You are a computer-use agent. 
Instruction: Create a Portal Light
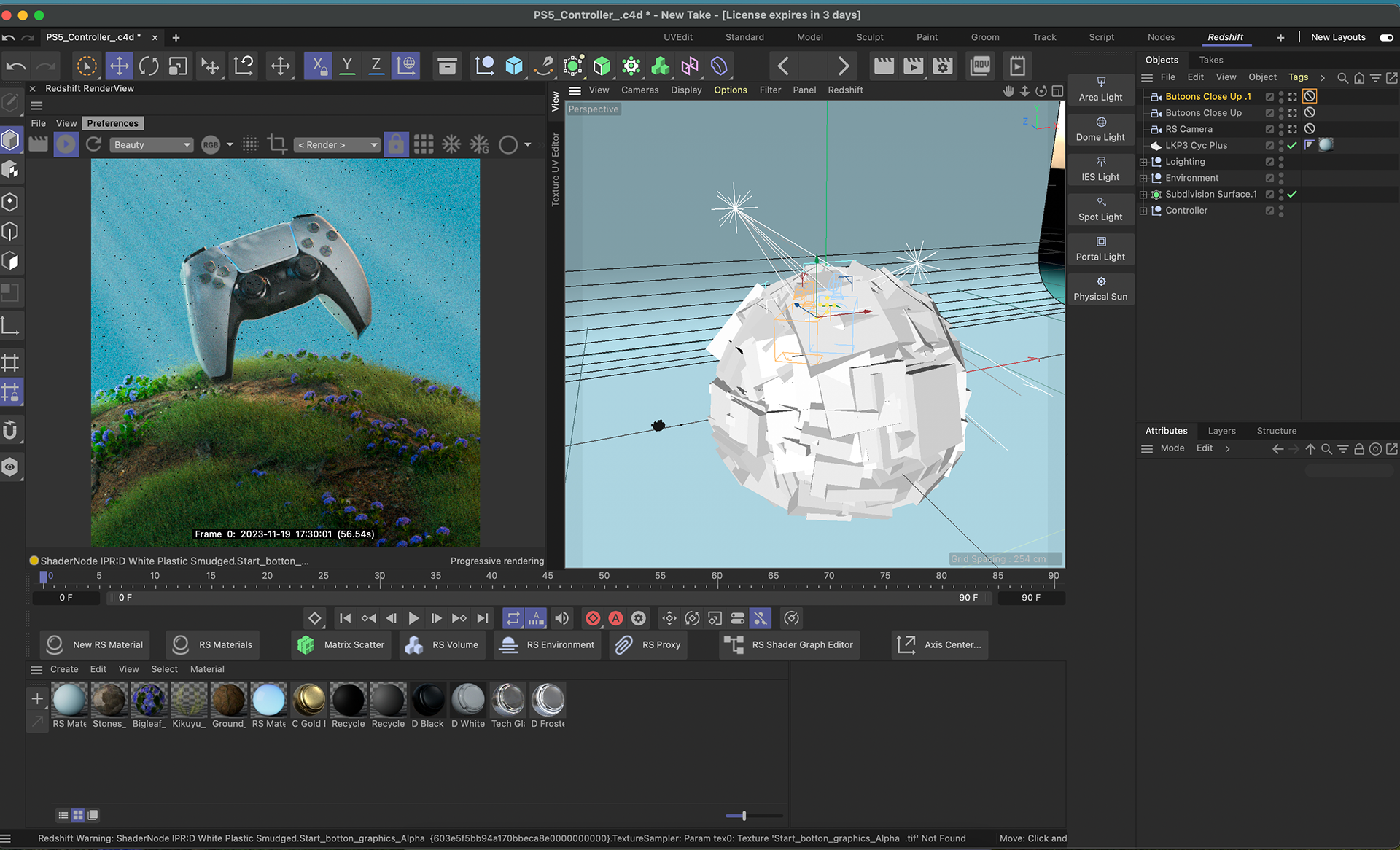[1100, 249]
